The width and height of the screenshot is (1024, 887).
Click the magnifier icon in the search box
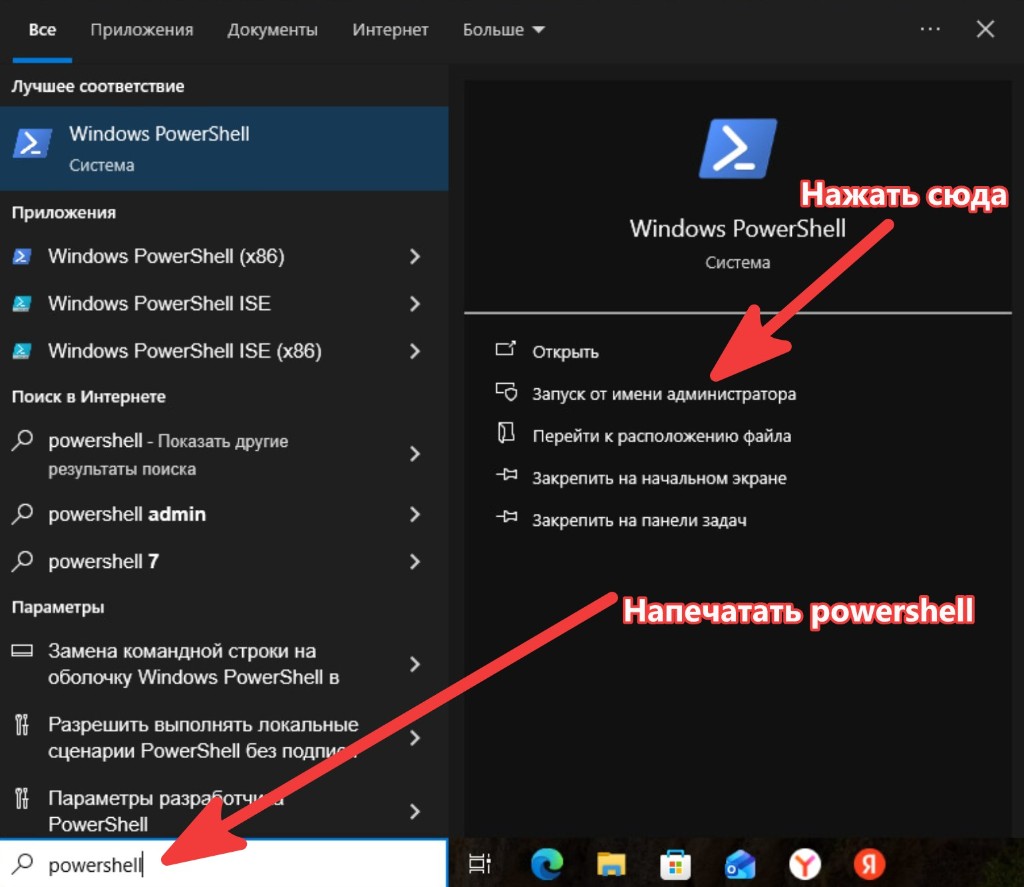22,863
